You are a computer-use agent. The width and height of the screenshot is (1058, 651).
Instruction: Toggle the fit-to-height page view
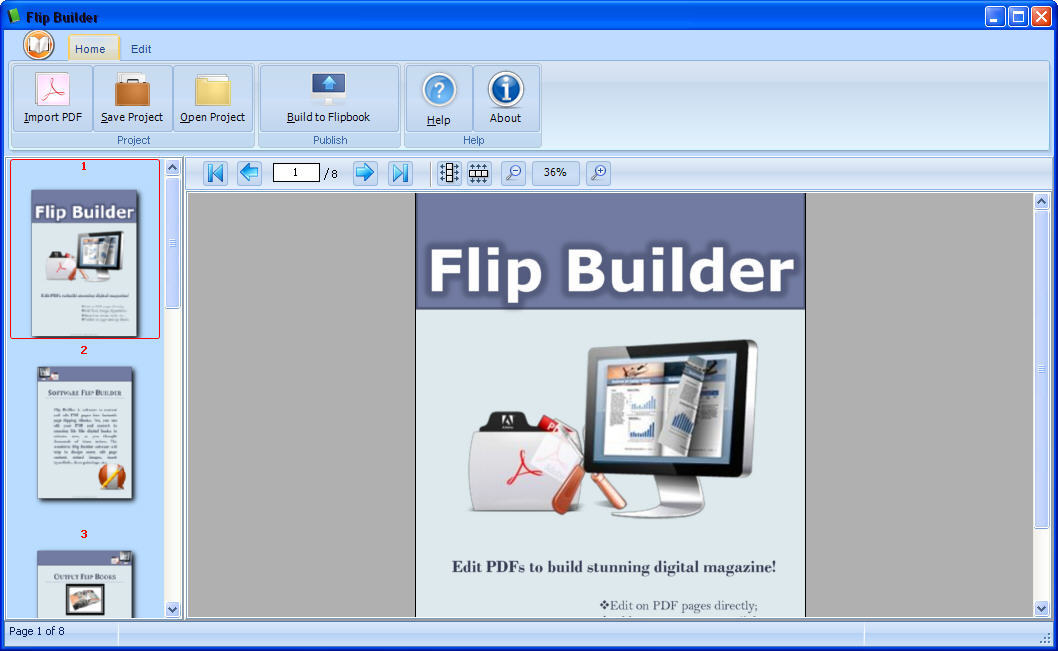[x=448, y=172]
